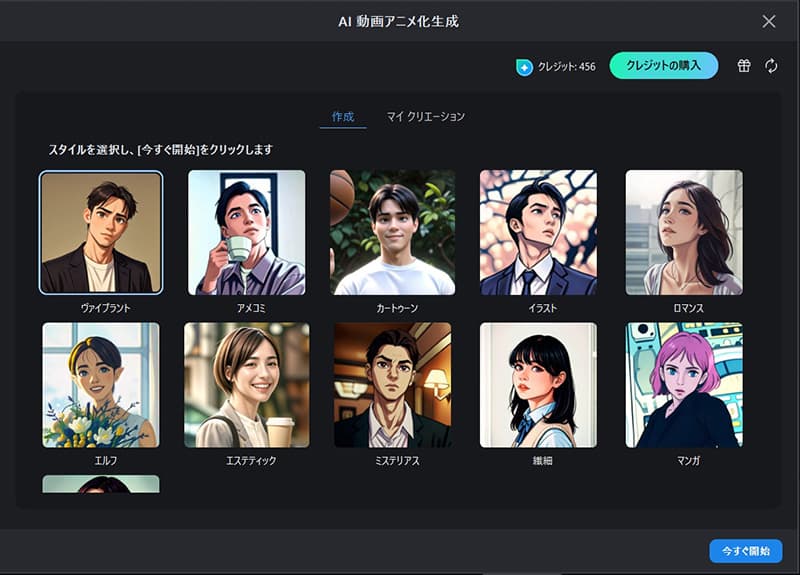The image size is (800, 575).
Task: Select the アメコミ style thumbnail
Action: (247, 233)
